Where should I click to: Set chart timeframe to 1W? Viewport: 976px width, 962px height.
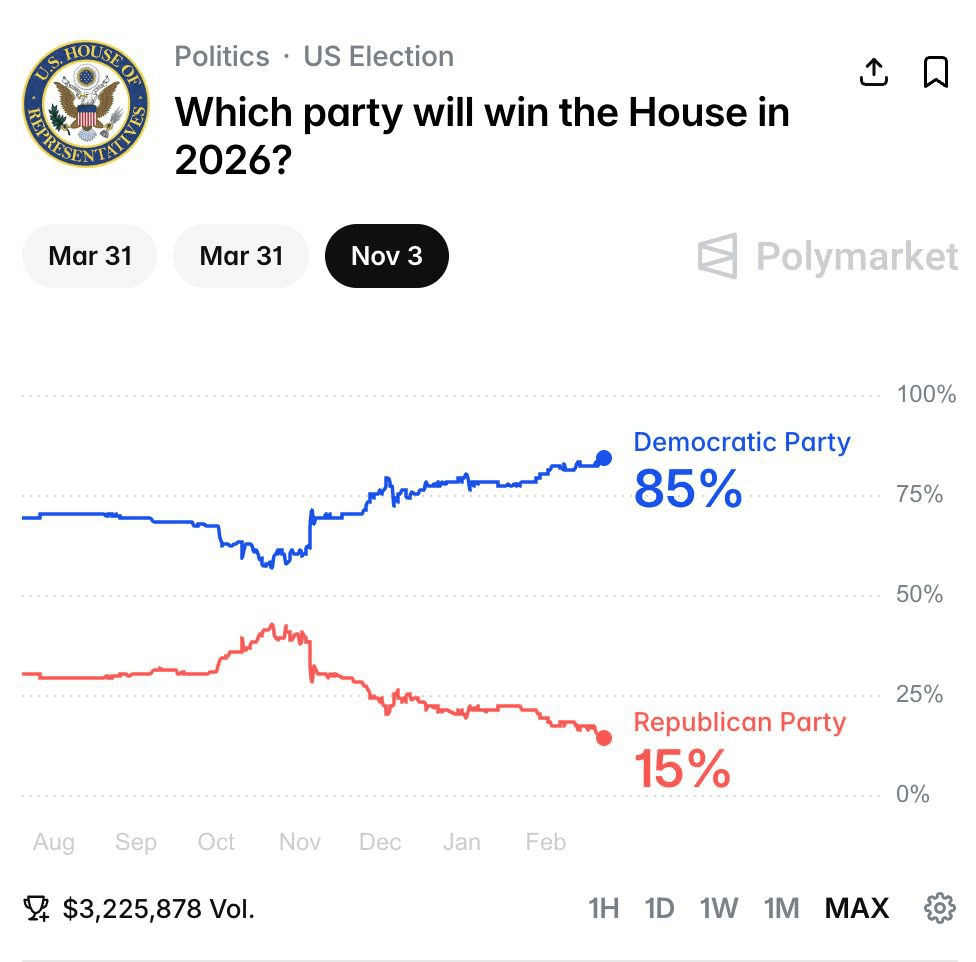(719, 908)
